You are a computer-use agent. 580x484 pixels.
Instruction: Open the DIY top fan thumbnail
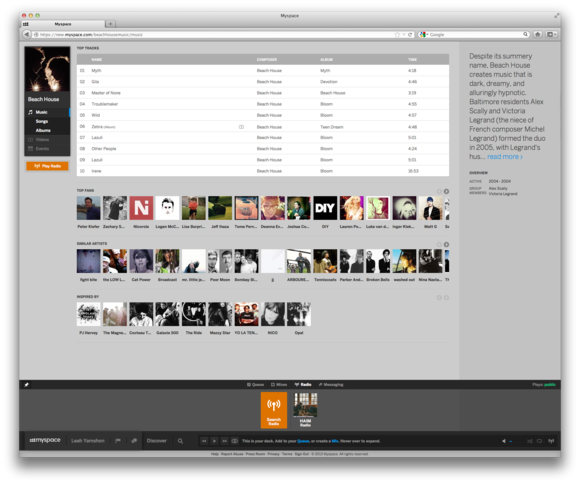click(325, 208)
